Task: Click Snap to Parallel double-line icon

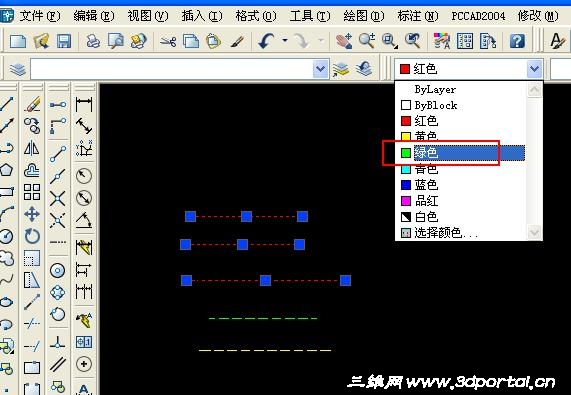Action: click(58, 364)
